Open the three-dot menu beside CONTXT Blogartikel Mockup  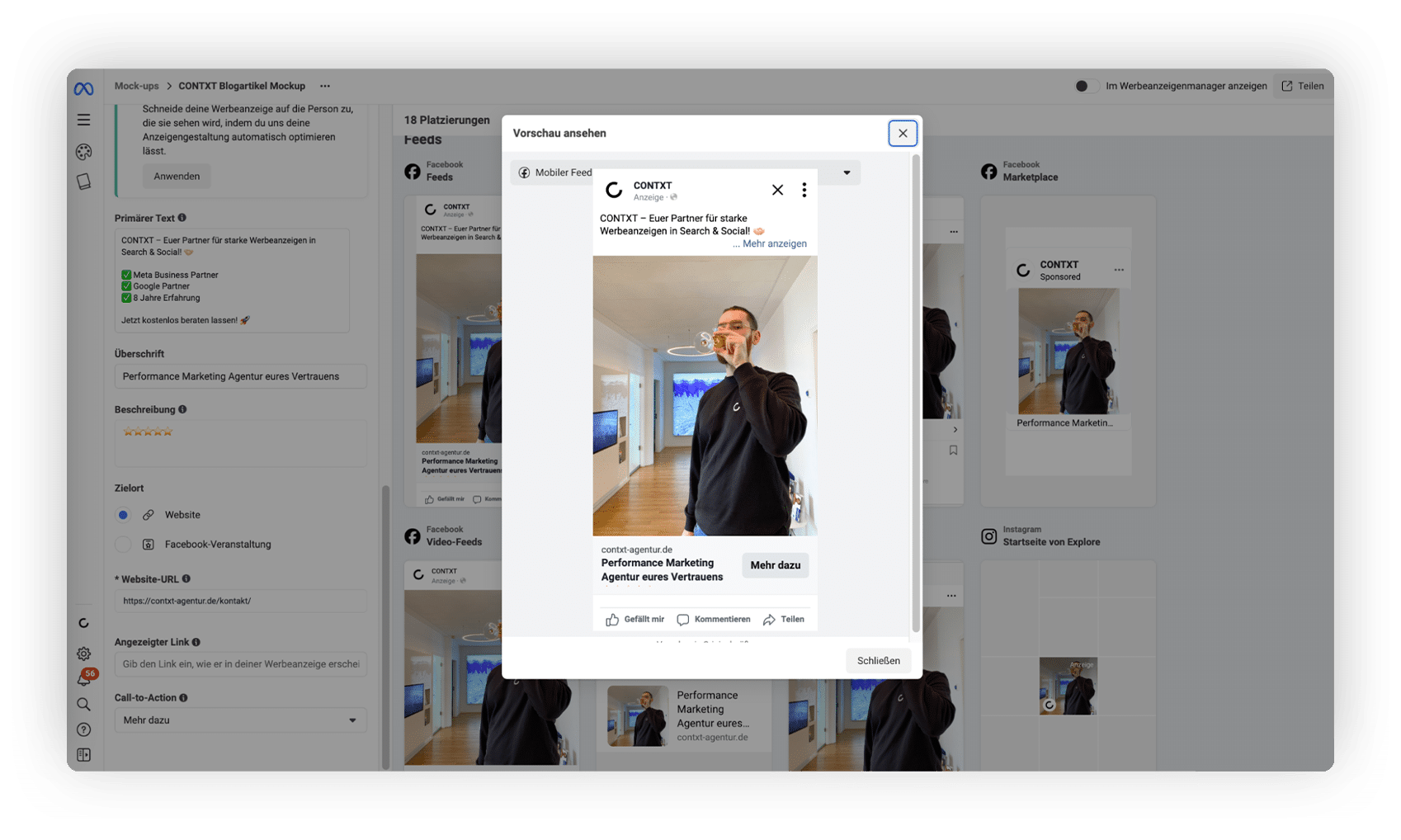point(325,86)
